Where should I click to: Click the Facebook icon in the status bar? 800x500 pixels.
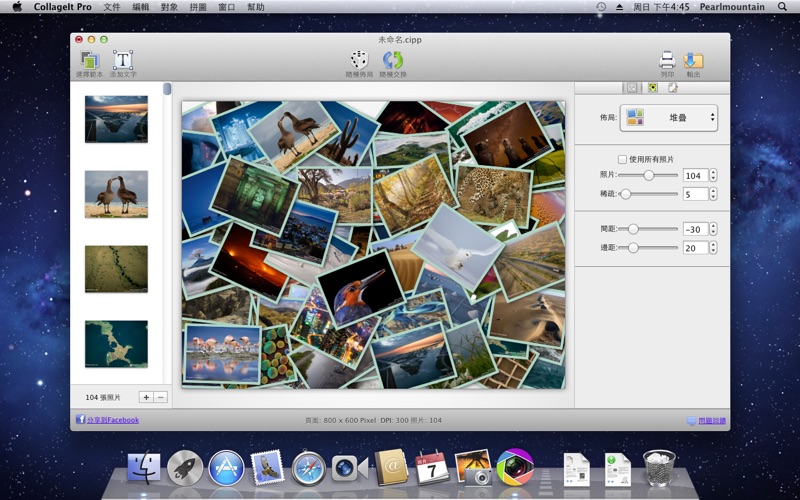(x=80, y=419)
